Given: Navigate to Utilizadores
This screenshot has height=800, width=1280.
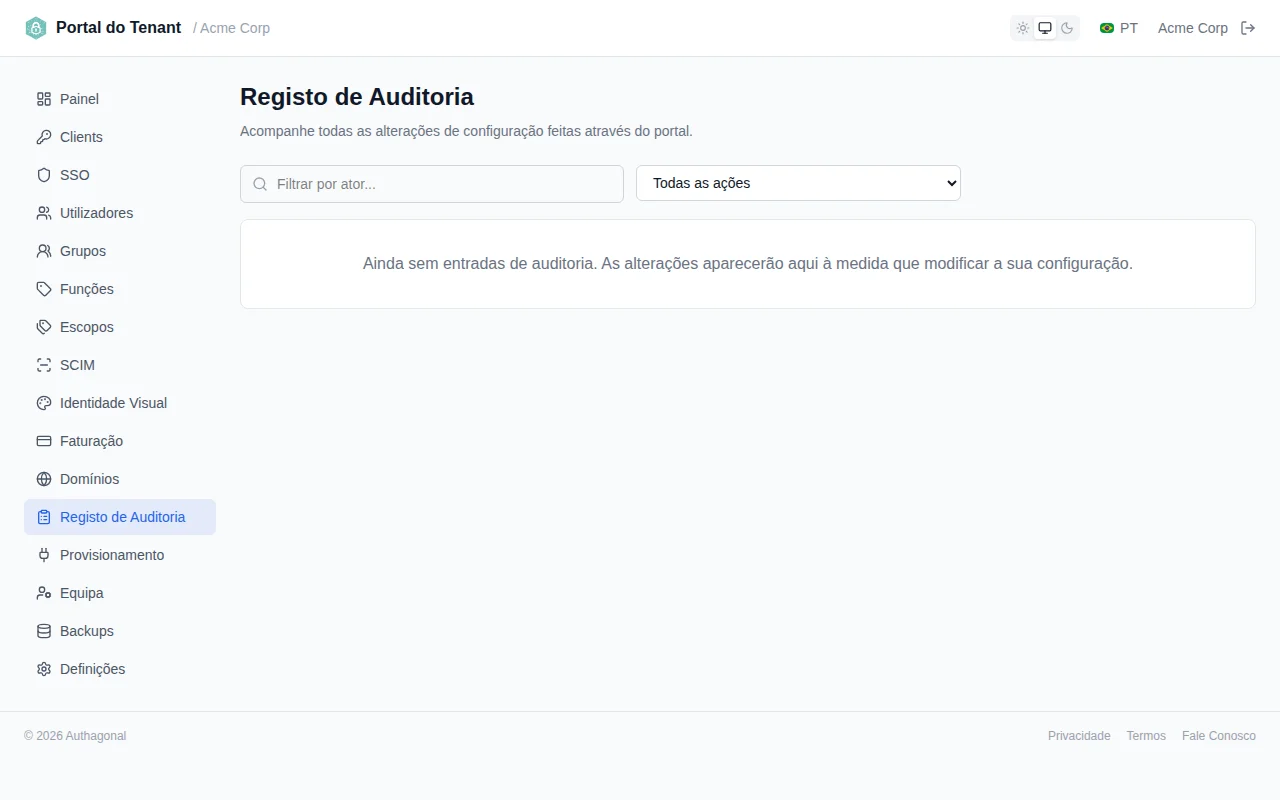Looking at the screenshot, I should [120, 213].
